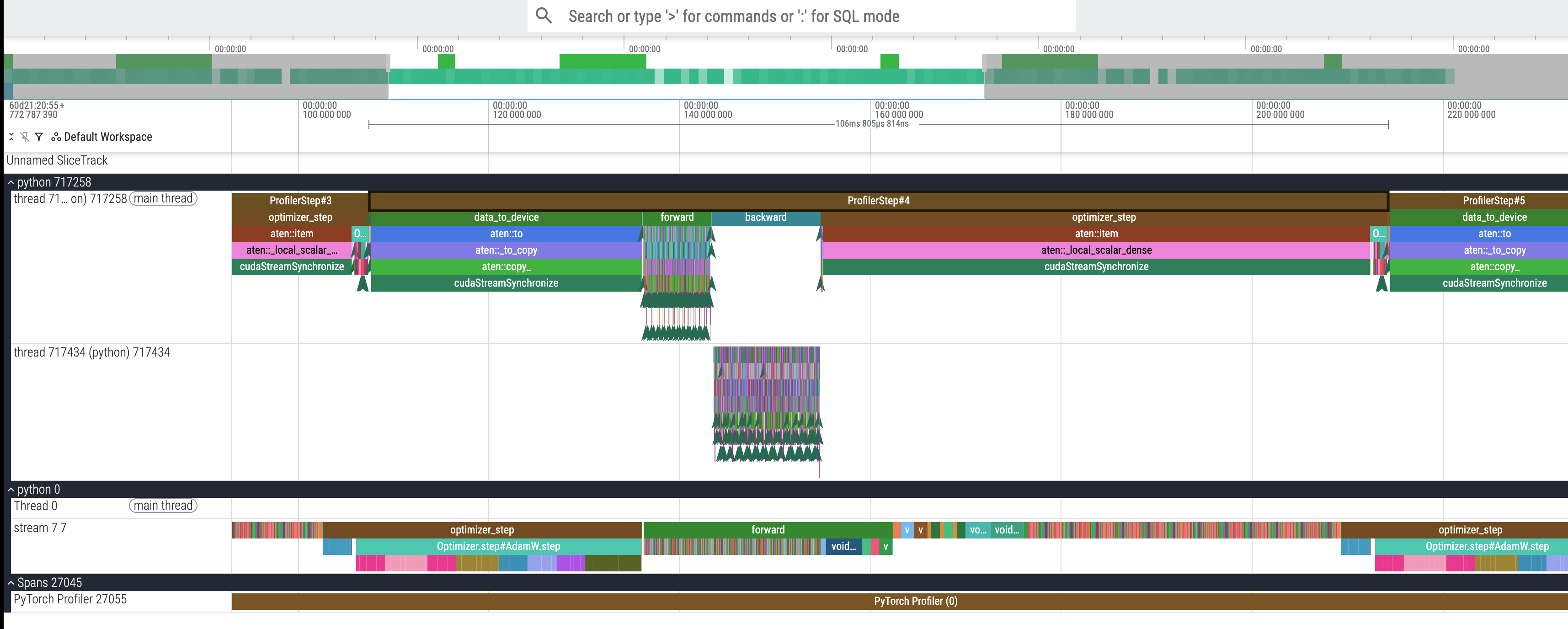Select the PyTorch Profiler (0) span
This screenshot has height=629, width=1568.
(x=915, y=601)
